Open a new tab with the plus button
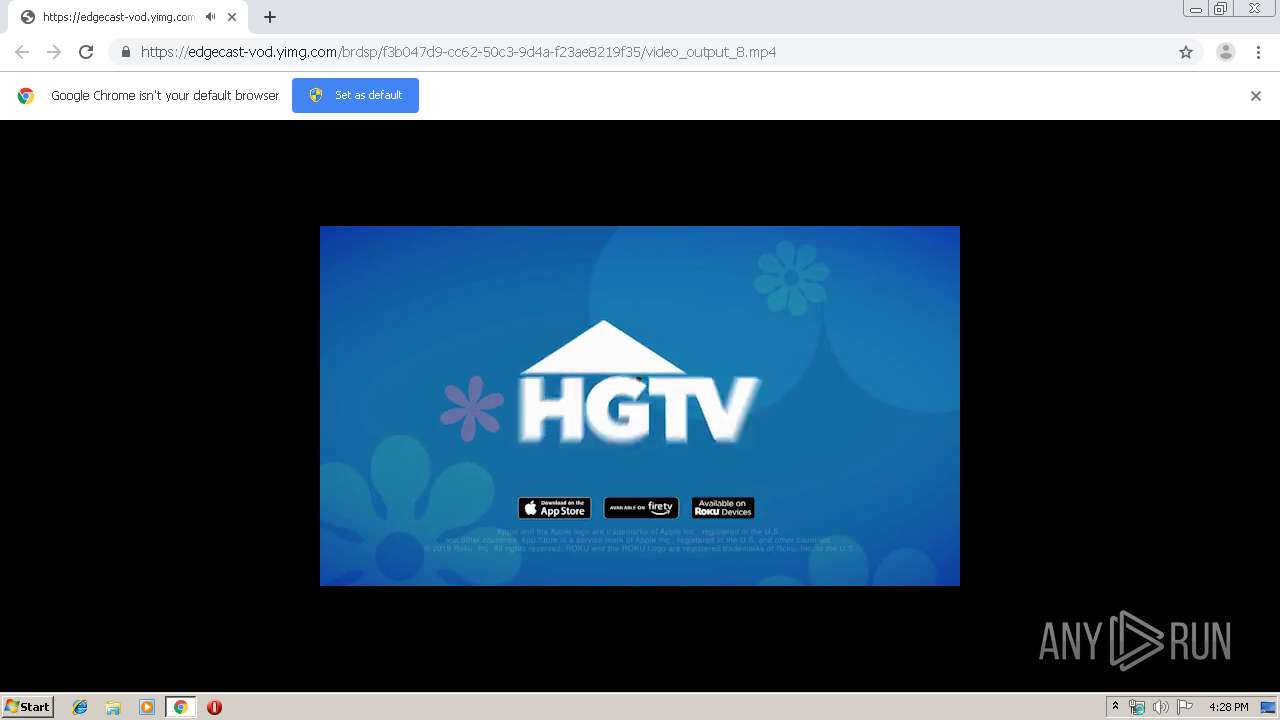 click(x=270, y=17)
